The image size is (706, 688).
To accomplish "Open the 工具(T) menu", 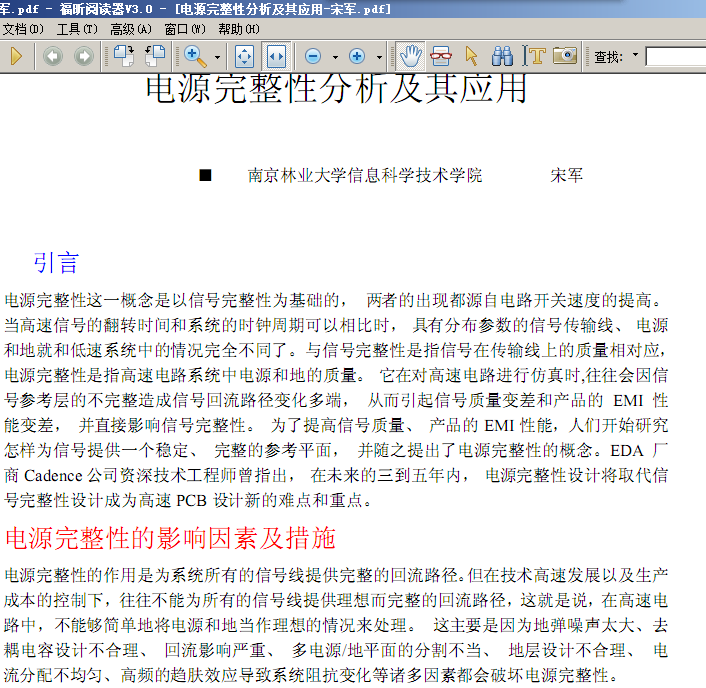I will pos(77,29).
